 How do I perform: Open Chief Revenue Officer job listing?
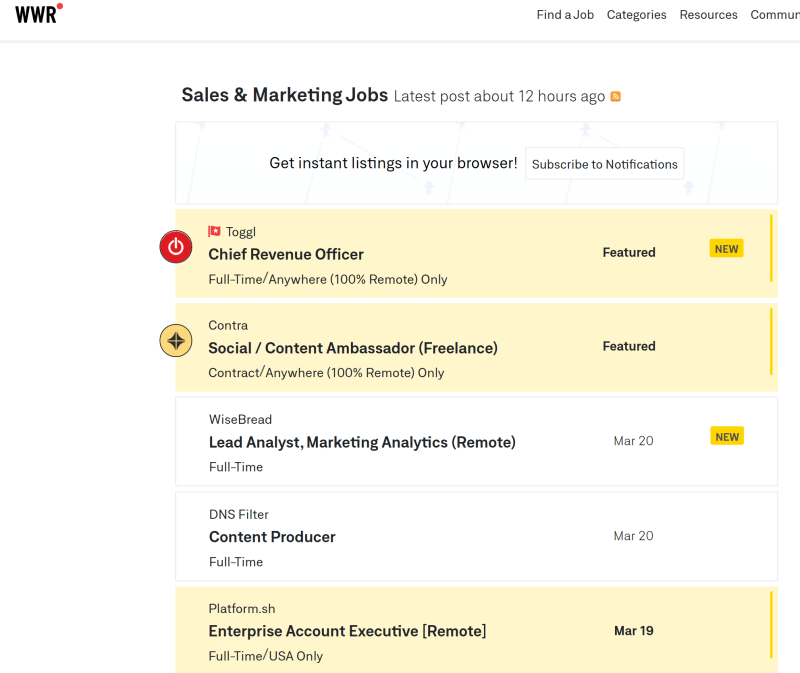coord(477,254)
